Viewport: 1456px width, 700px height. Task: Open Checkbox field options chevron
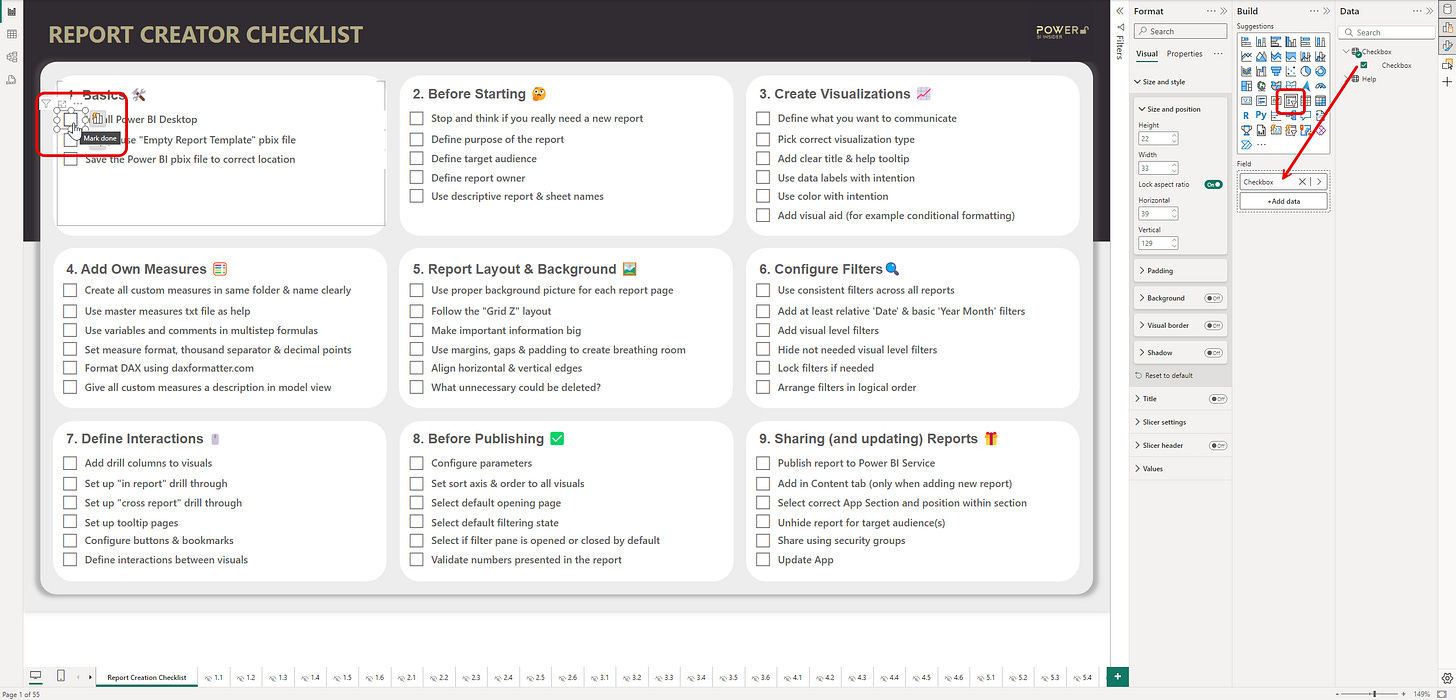coord(1319,182)
